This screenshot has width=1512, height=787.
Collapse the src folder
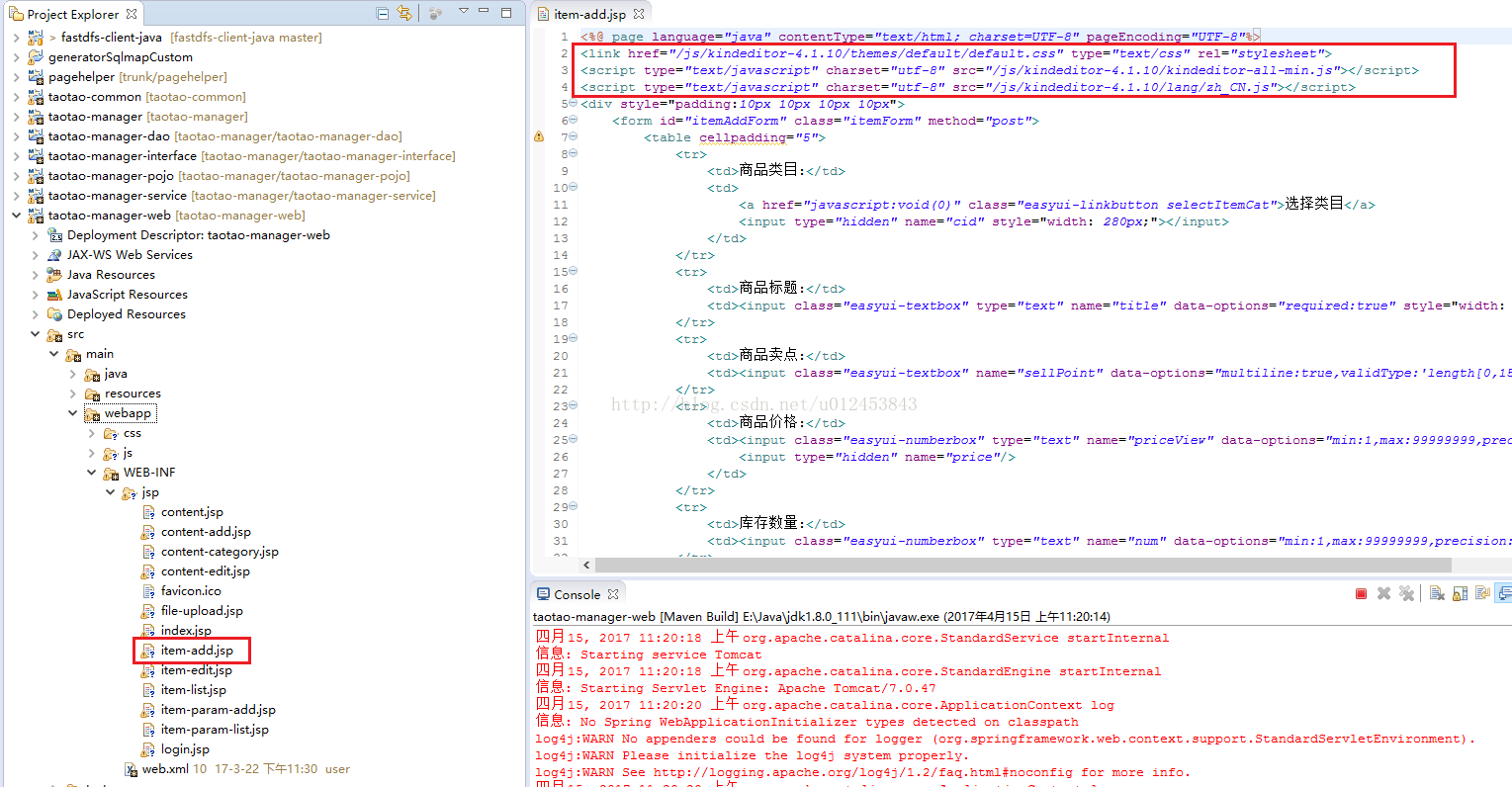[36, 334]
